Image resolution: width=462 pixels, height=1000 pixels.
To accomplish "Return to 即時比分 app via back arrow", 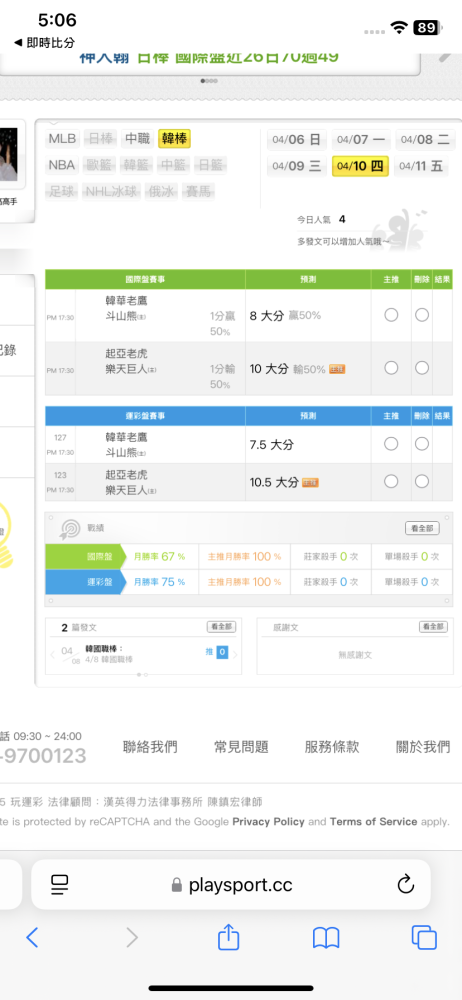I will 44,43.
